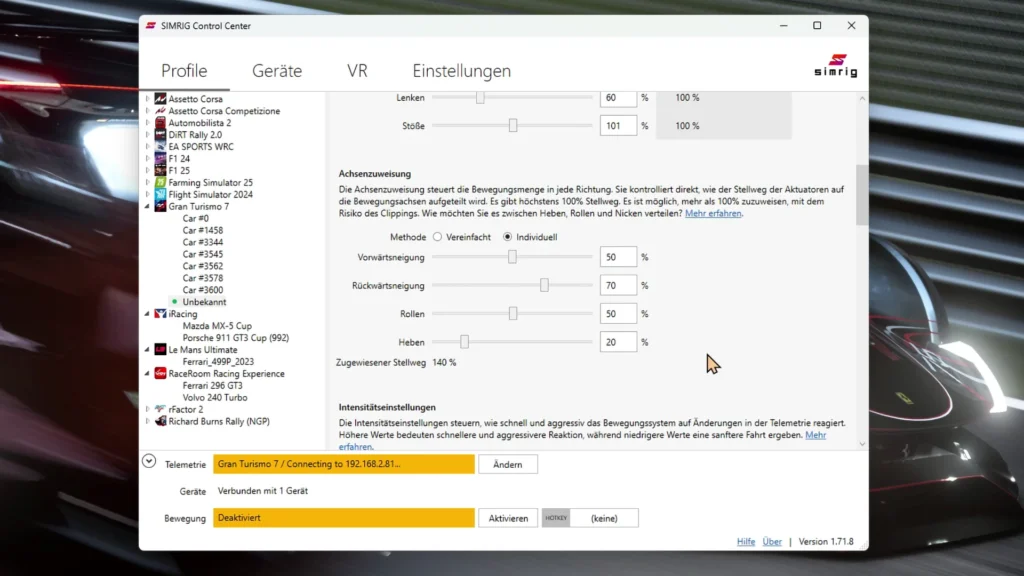Switch to the Geräte tab

coord(277,71)
